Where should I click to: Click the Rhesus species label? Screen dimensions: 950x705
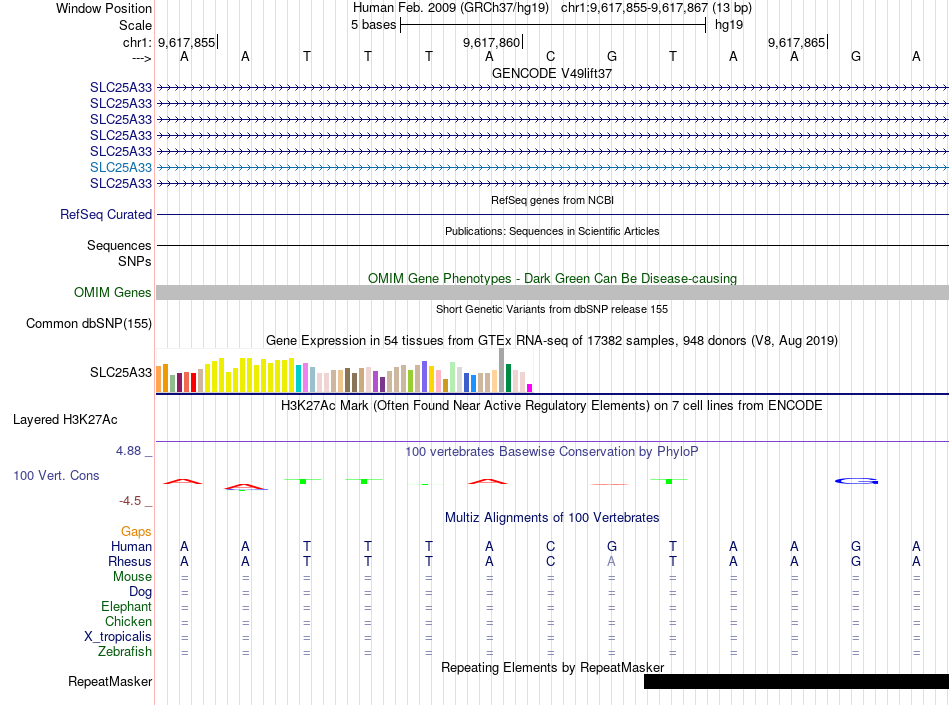click(x=130, y=561)
